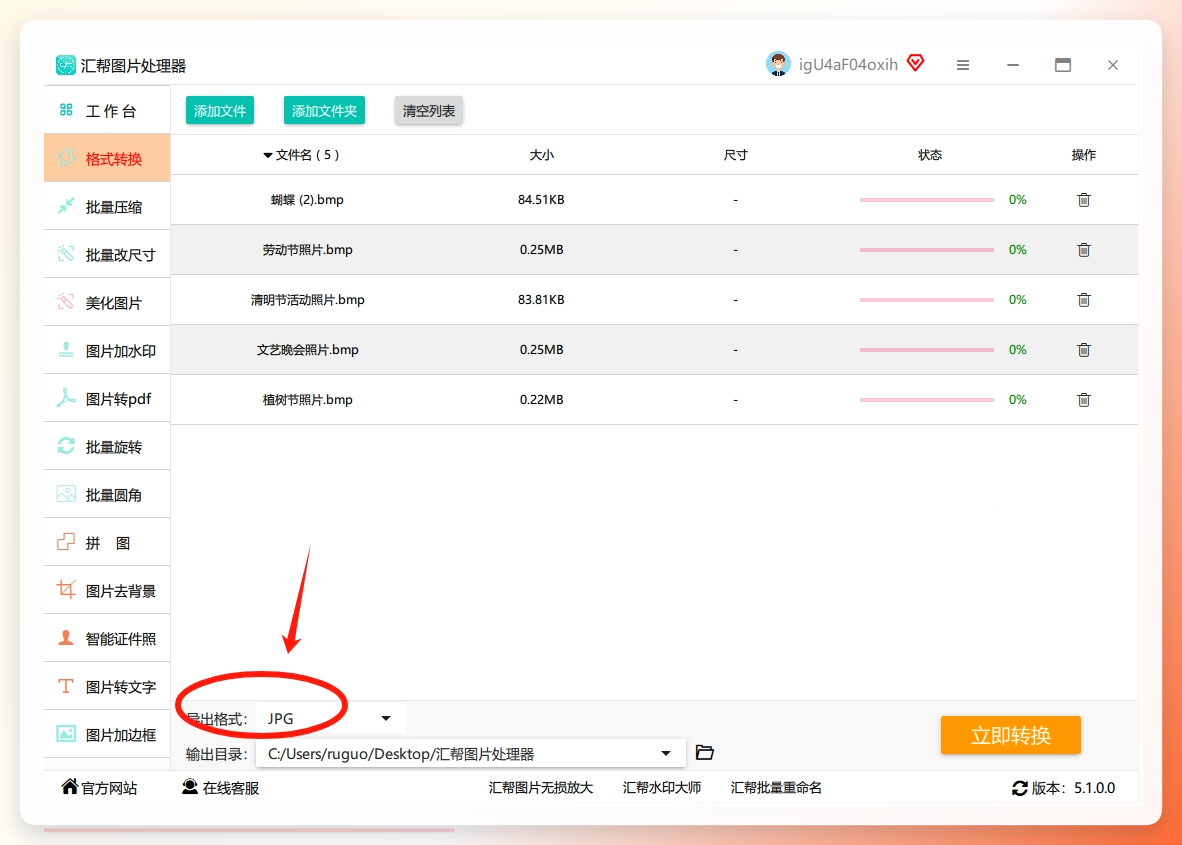Click the version number 5.1.0.0

point(1095,788)
